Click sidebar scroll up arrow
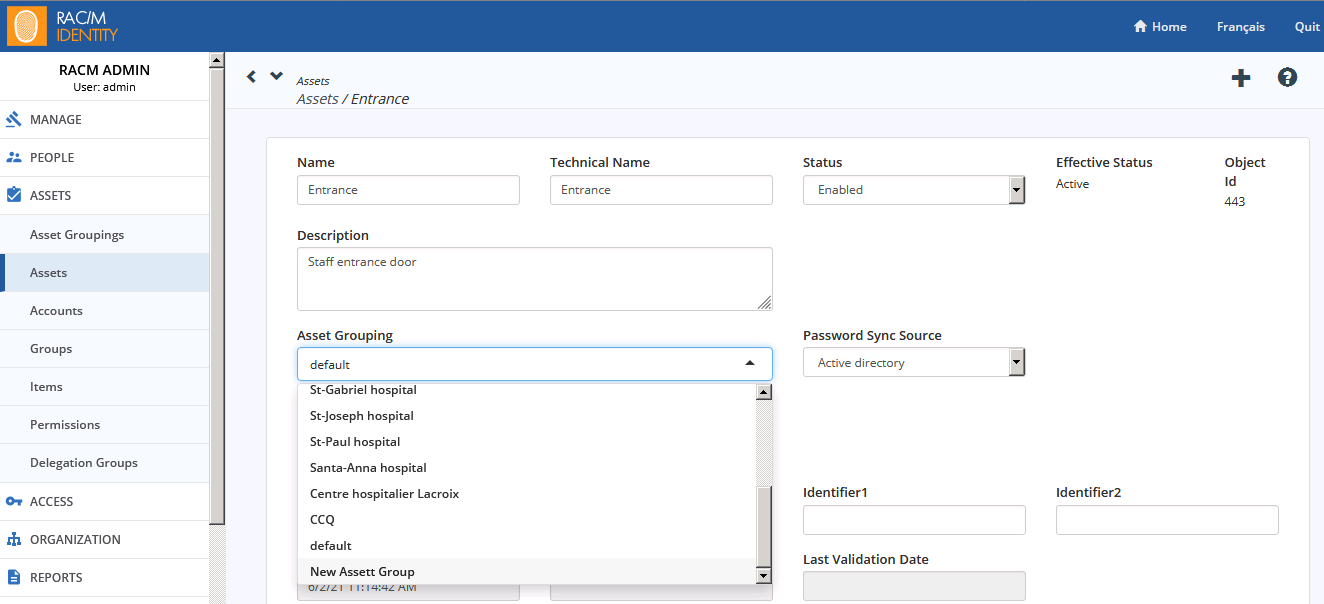The height and width of the screenshot is (604, 1324). pos(217,60)
